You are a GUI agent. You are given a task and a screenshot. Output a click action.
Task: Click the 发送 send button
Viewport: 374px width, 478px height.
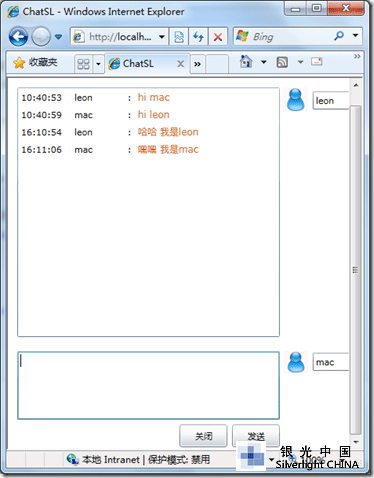[x=256, y=436]
